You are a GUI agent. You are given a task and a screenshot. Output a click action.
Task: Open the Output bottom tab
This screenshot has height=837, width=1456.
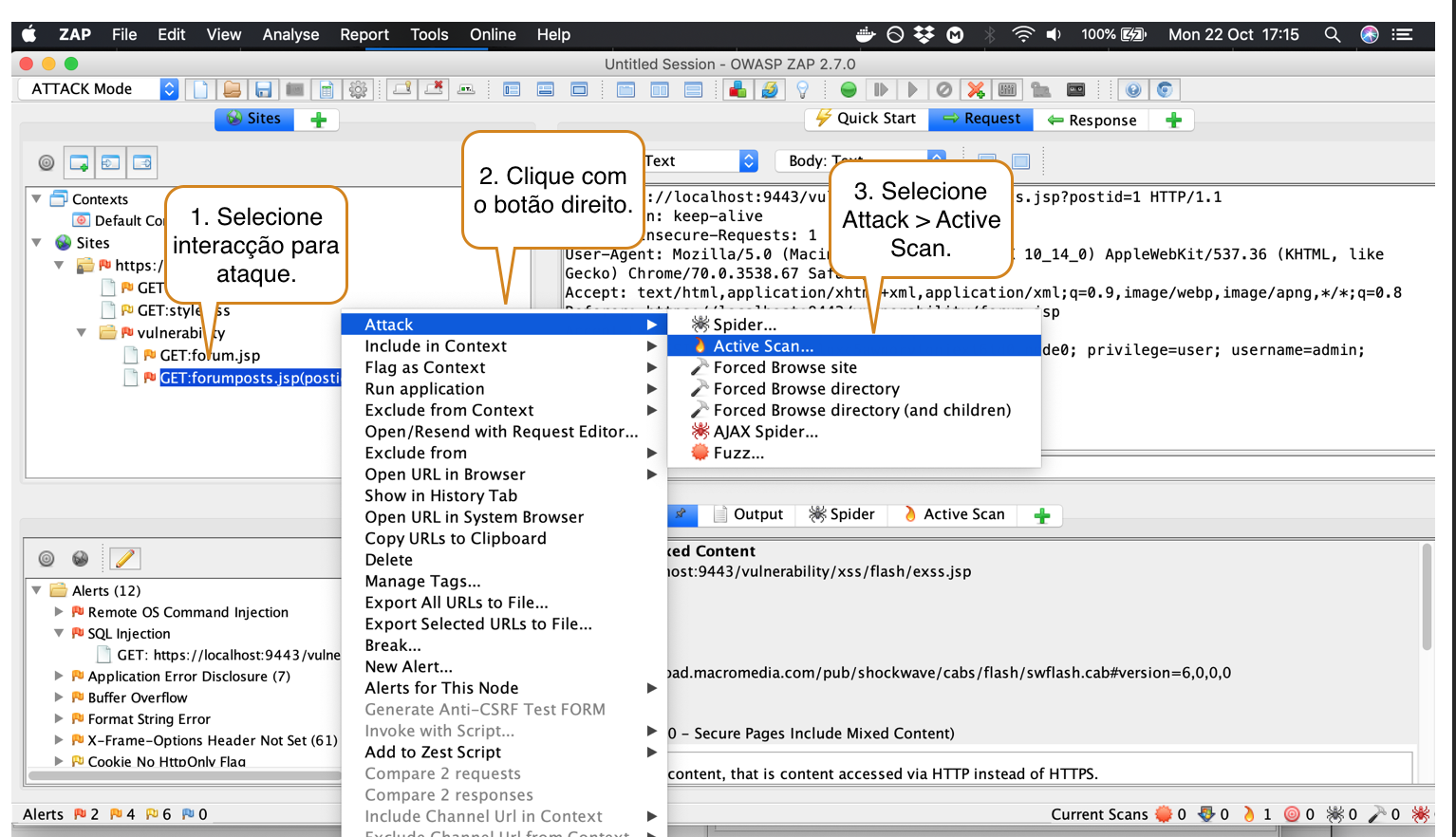click(748, 514)
